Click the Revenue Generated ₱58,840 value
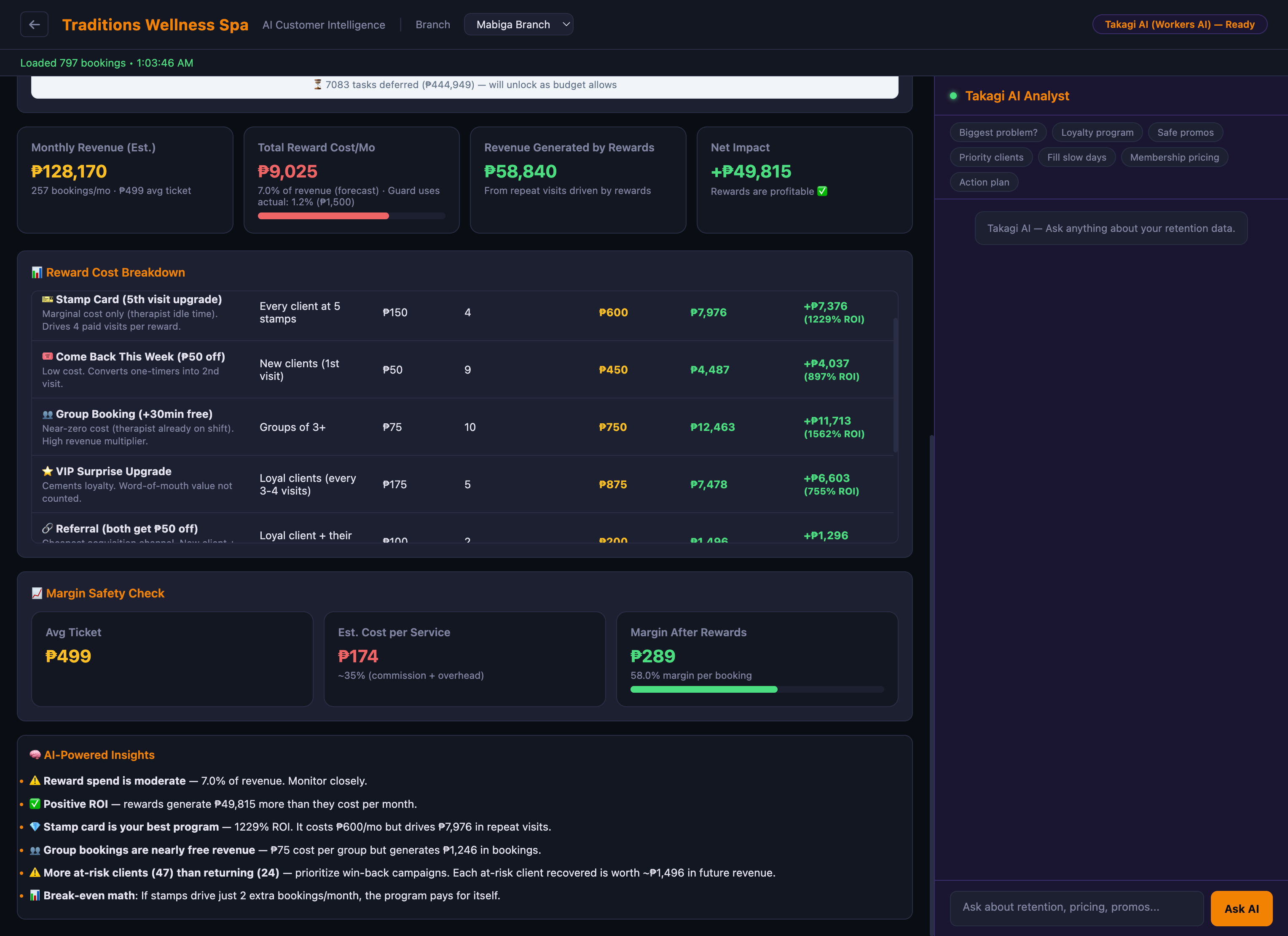Screen dimensions: 1288x936 point(520,172)
